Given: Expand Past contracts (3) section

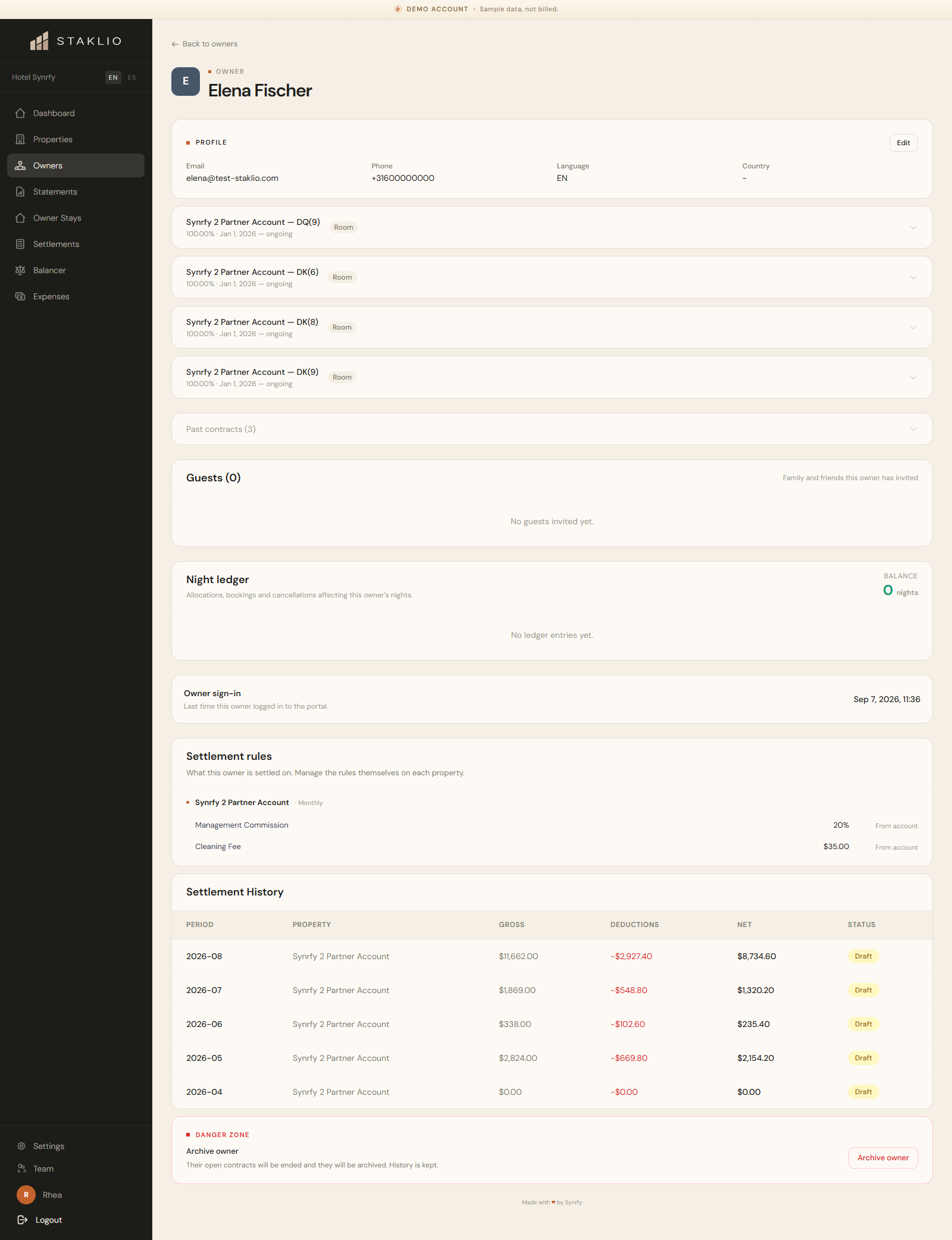Looking at the screenshot, I should (552, 429).
